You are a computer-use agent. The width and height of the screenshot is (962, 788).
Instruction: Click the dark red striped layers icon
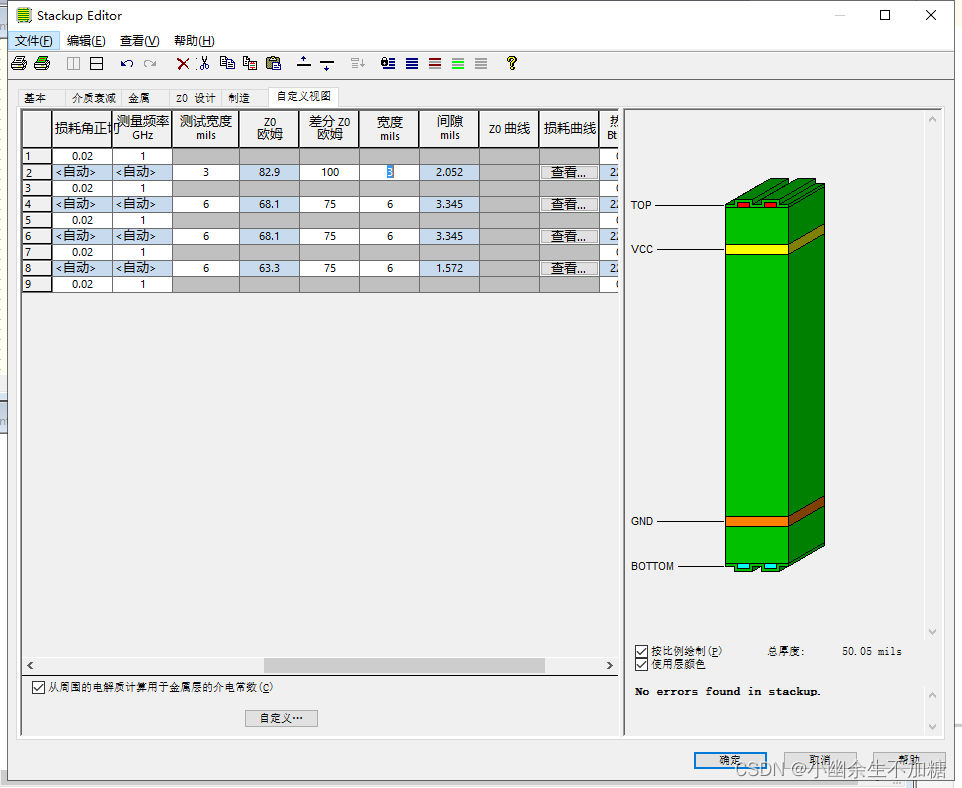(x=435, y=63)
